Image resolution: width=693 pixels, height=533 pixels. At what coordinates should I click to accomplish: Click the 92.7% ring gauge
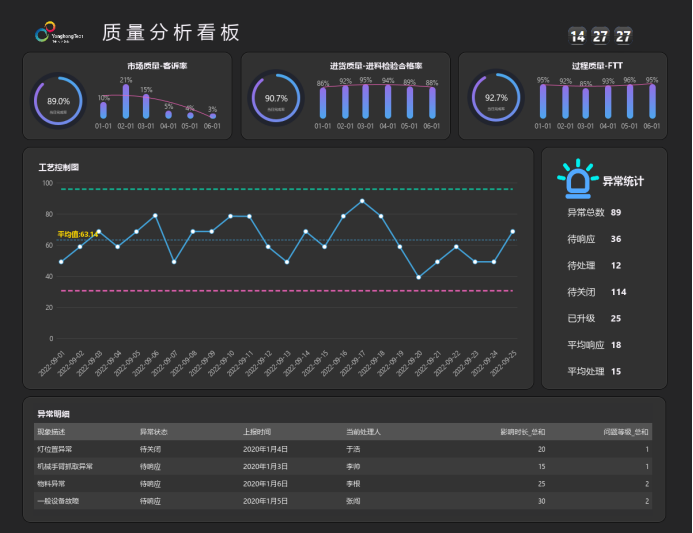496,99
